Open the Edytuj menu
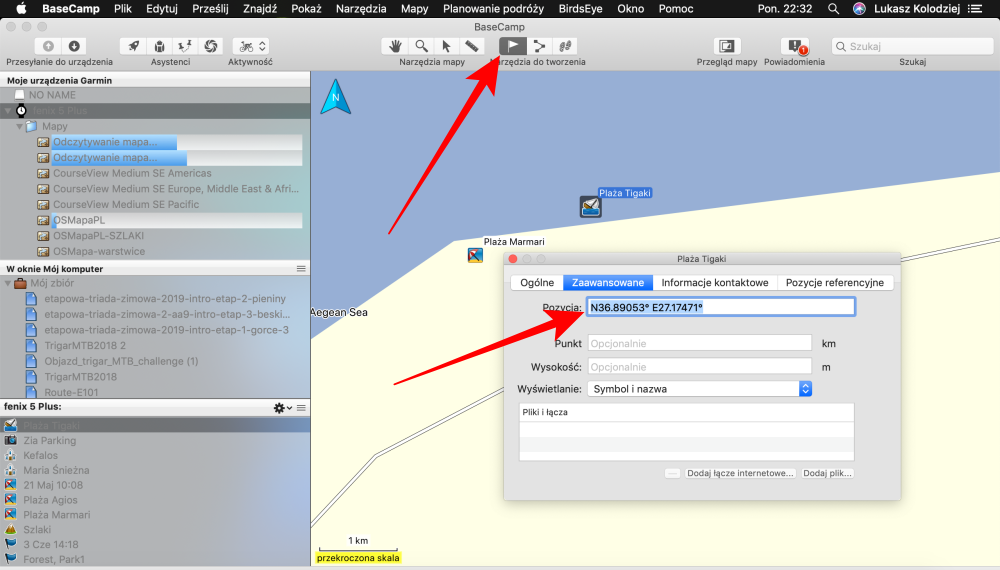 162,8
